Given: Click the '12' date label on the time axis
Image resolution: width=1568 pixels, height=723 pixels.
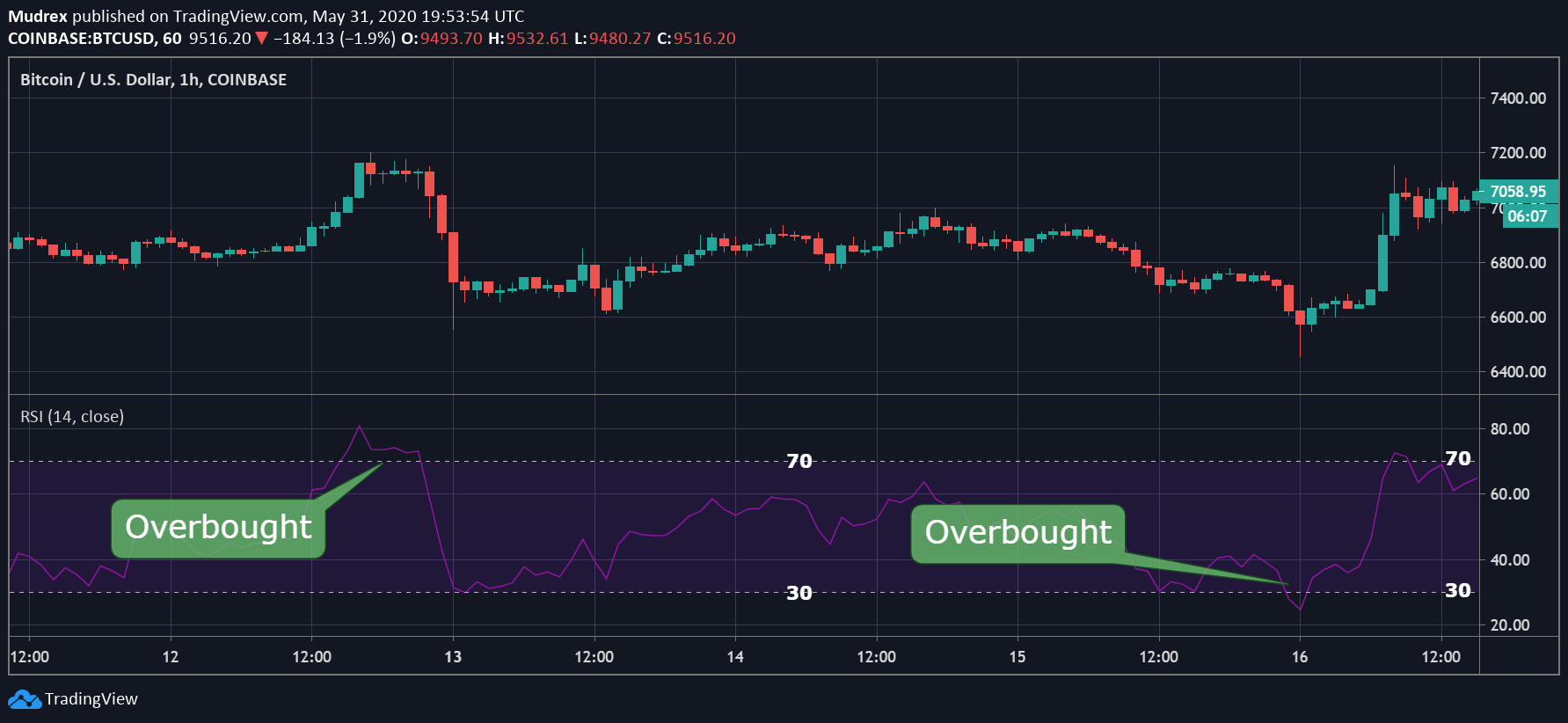Looking at the screenshot, I should 171,657.
